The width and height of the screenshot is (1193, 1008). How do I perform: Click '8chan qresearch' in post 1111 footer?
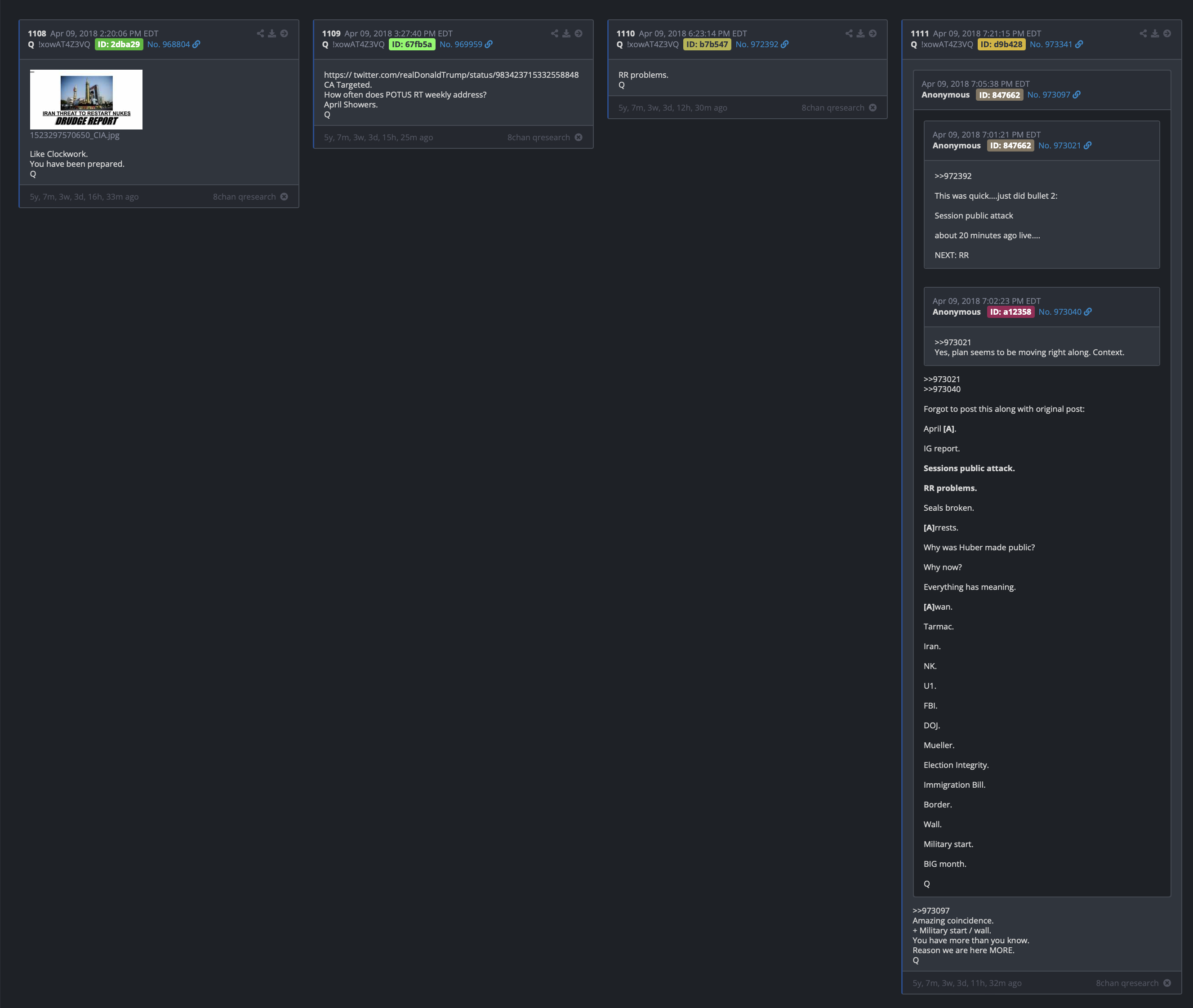[1127, 983]
